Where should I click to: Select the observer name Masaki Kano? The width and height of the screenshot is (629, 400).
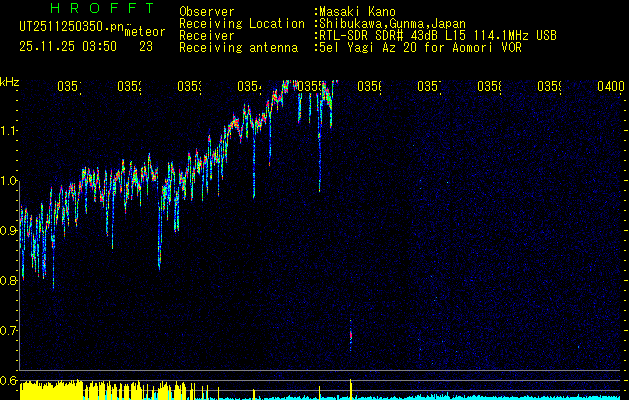click(x=357, y=11)
